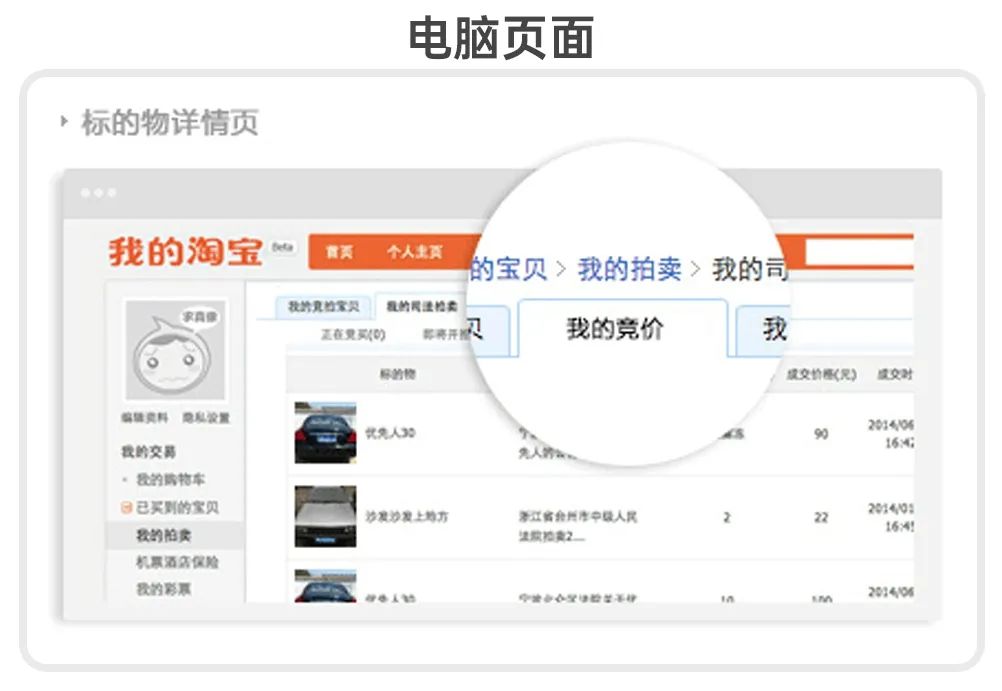Click the Beta badge next to logo
The height and width of the screenshot is (691, 1002).
pos(283,247)
